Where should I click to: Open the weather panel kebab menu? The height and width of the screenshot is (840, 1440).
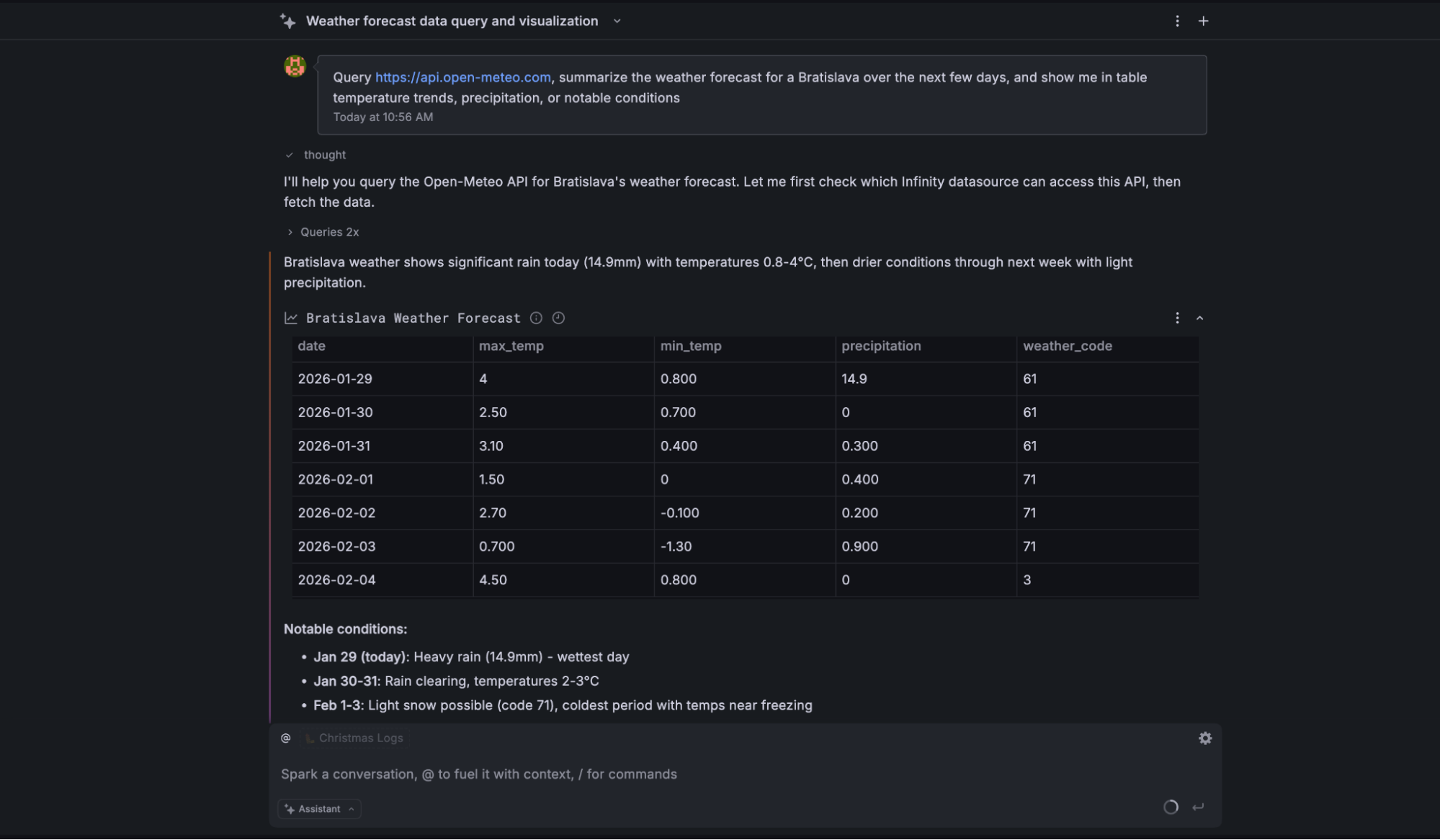click(1177, 318)
